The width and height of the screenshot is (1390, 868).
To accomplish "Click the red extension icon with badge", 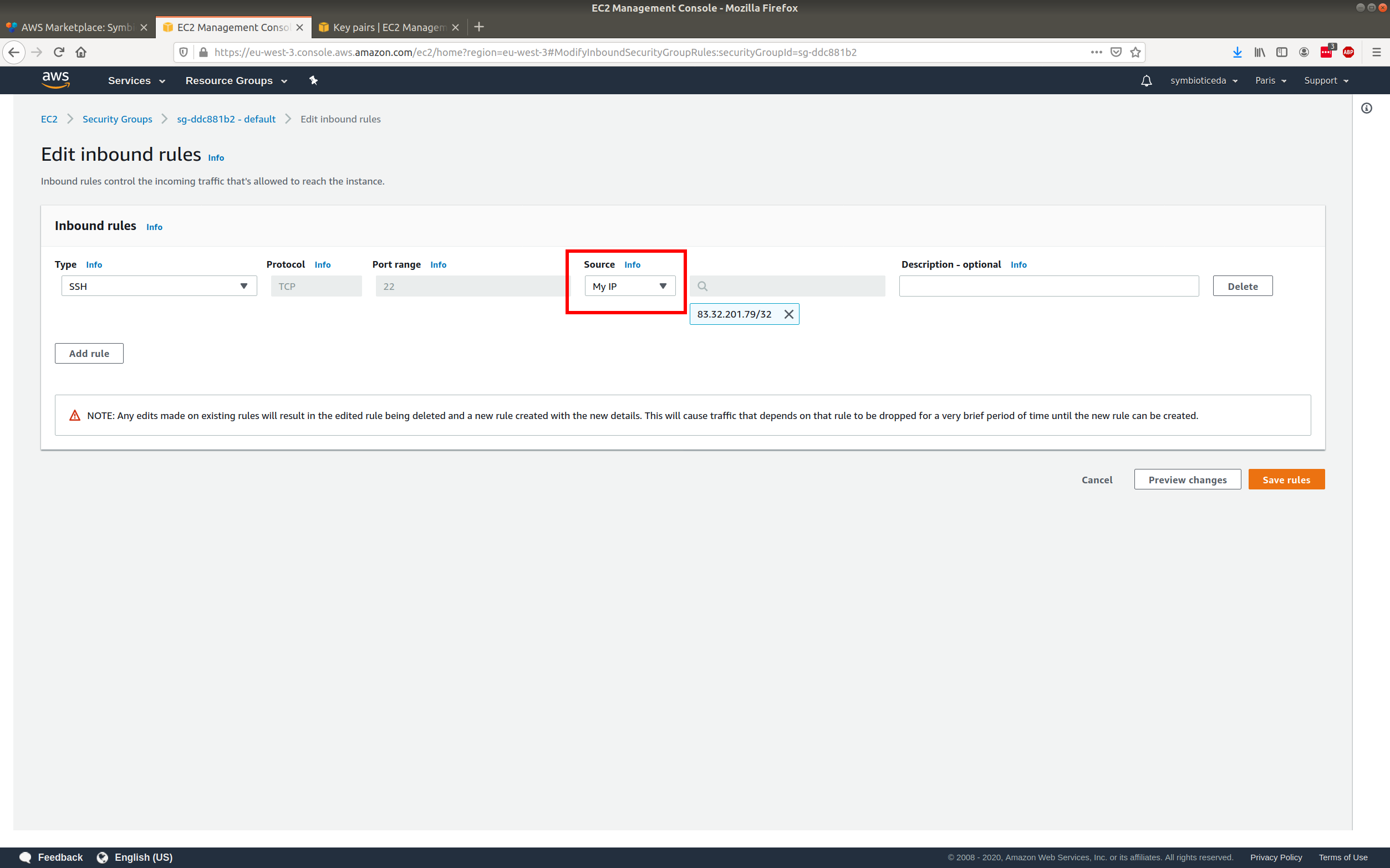I will (x=1327, y=52).
